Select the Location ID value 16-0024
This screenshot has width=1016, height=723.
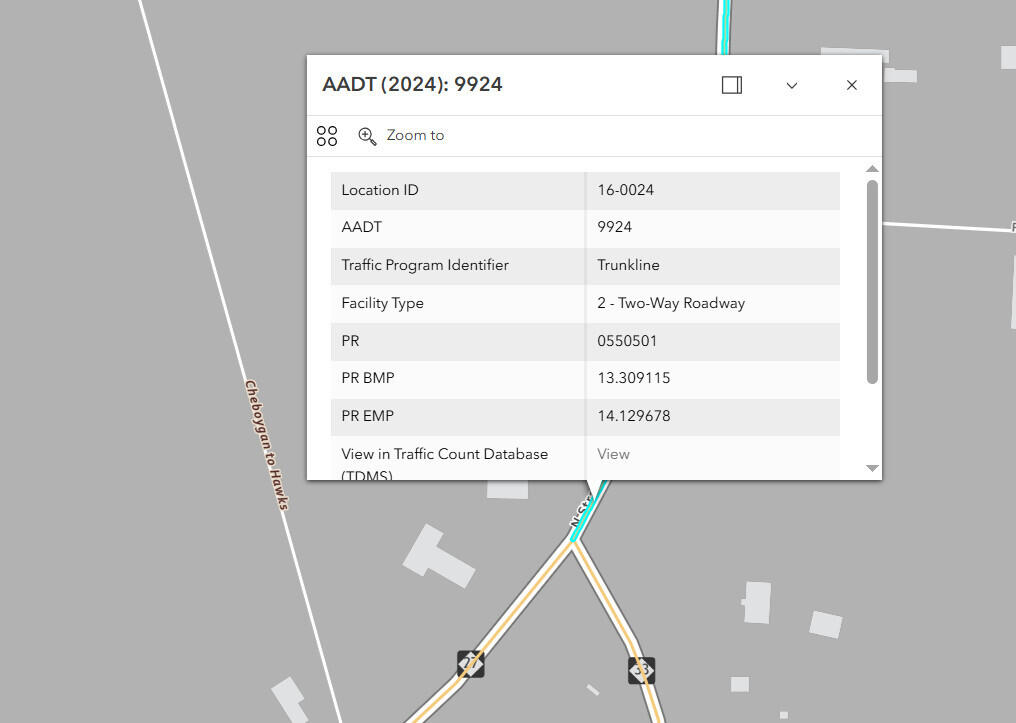(x=626, y=190)
